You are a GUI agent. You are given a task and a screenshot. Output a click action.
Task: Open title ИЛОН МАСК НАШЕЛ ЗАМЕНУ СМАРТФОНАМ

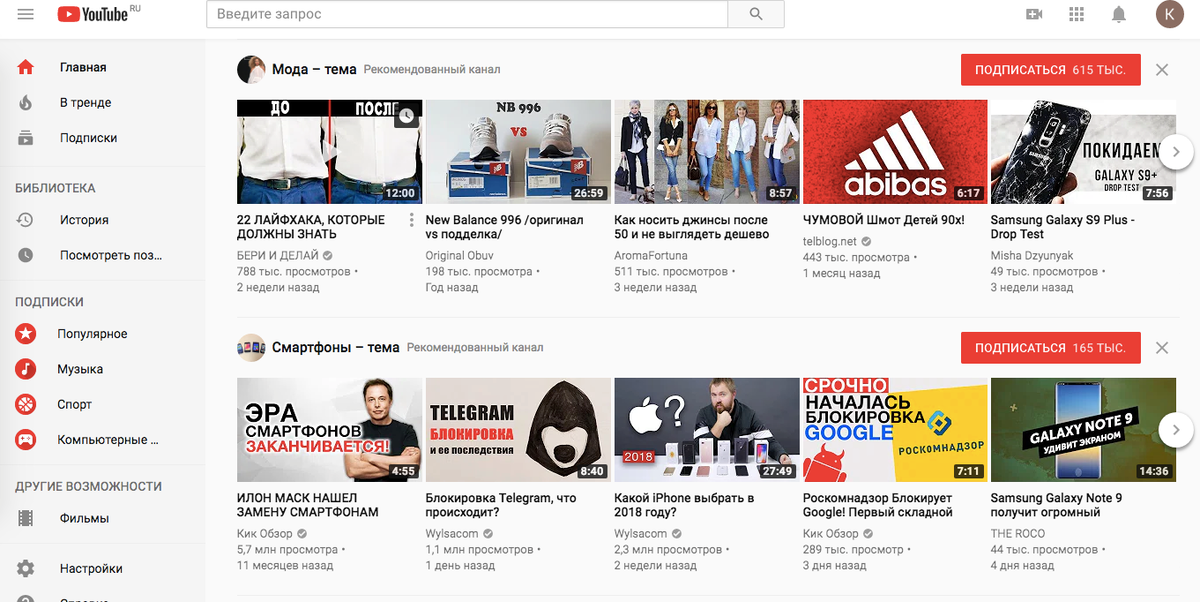(x=308, y=505)
